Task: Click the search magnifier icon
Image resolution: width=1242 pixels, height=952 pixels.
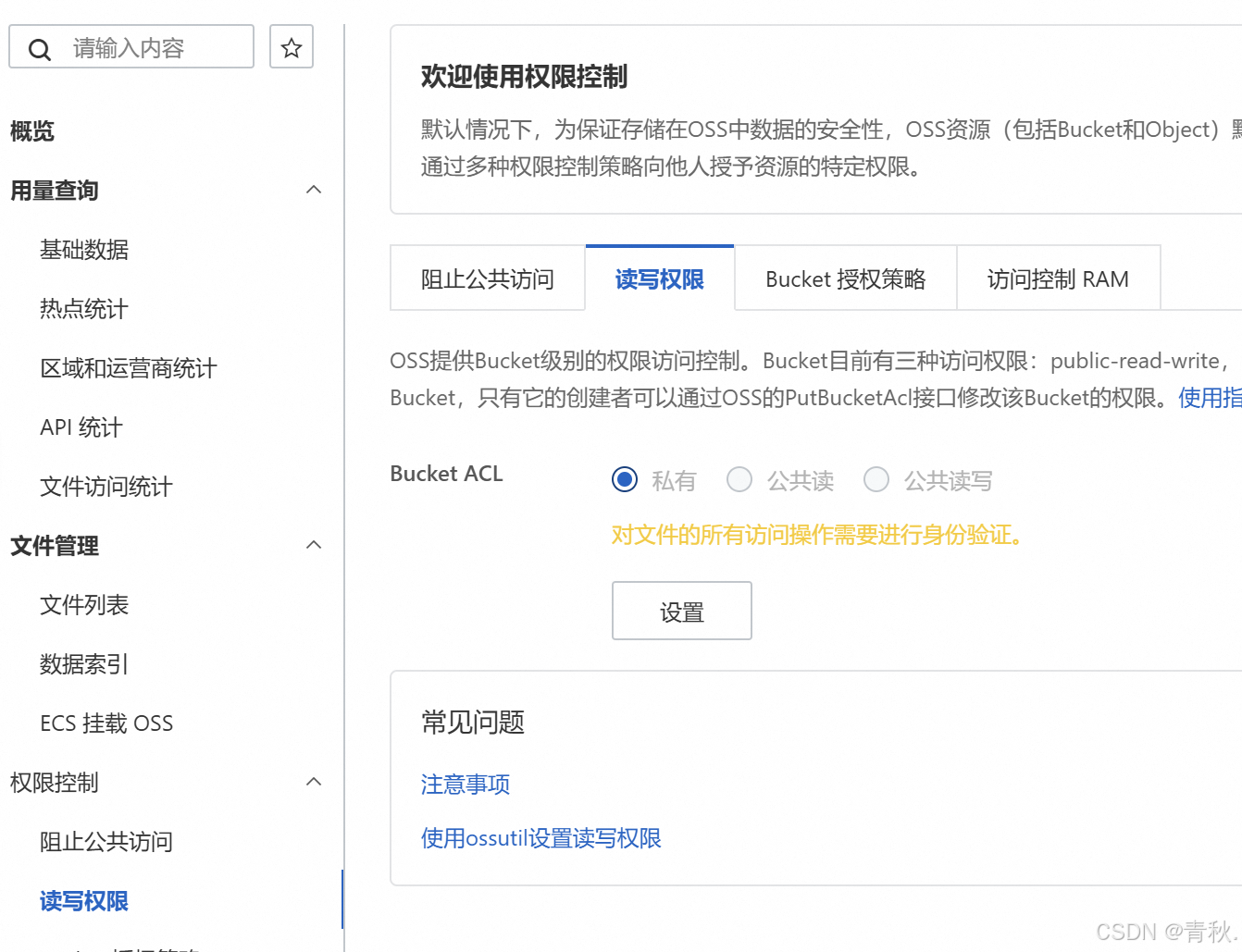Action: coord(40,49)
